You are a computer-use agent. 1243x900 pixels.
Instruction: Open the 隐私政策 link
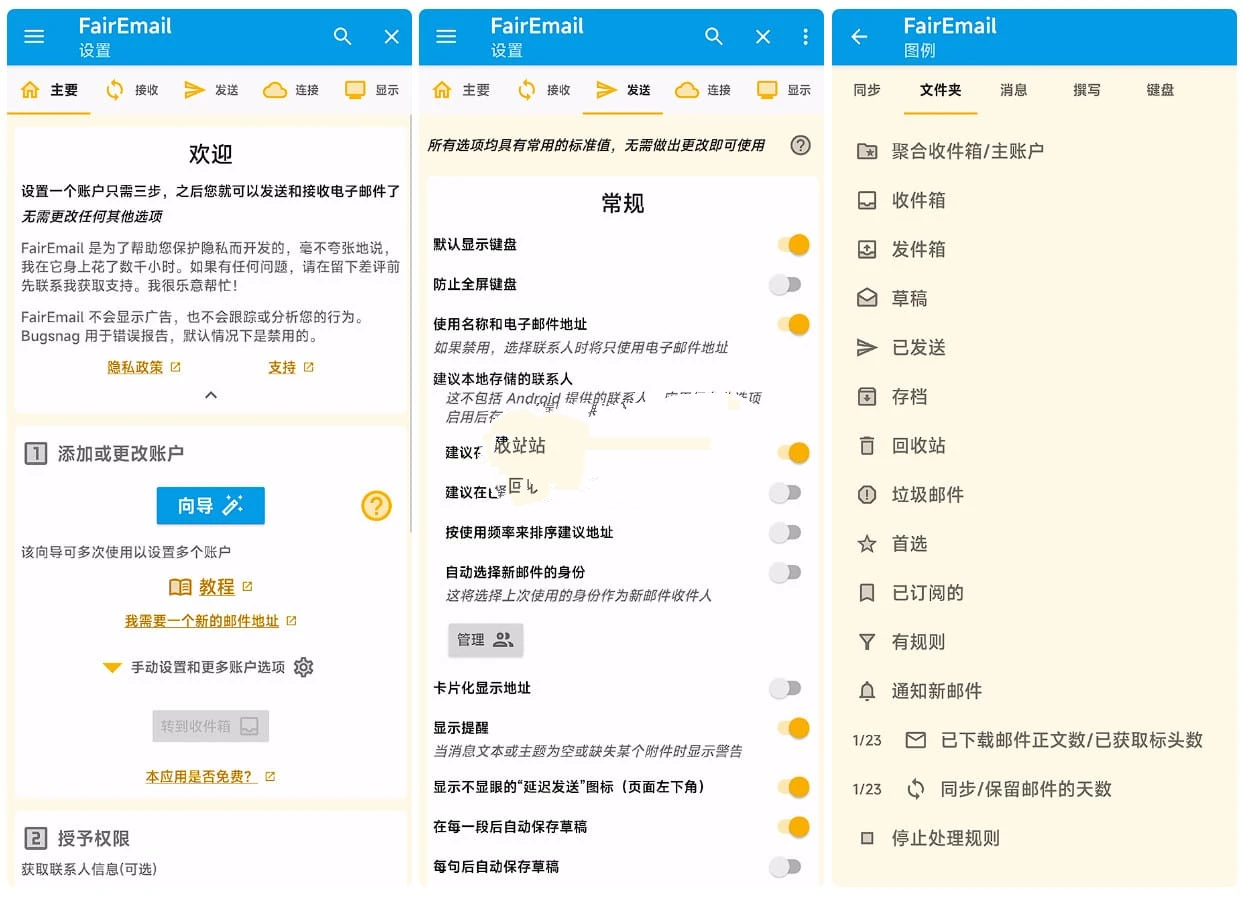(x=144, y=367)
